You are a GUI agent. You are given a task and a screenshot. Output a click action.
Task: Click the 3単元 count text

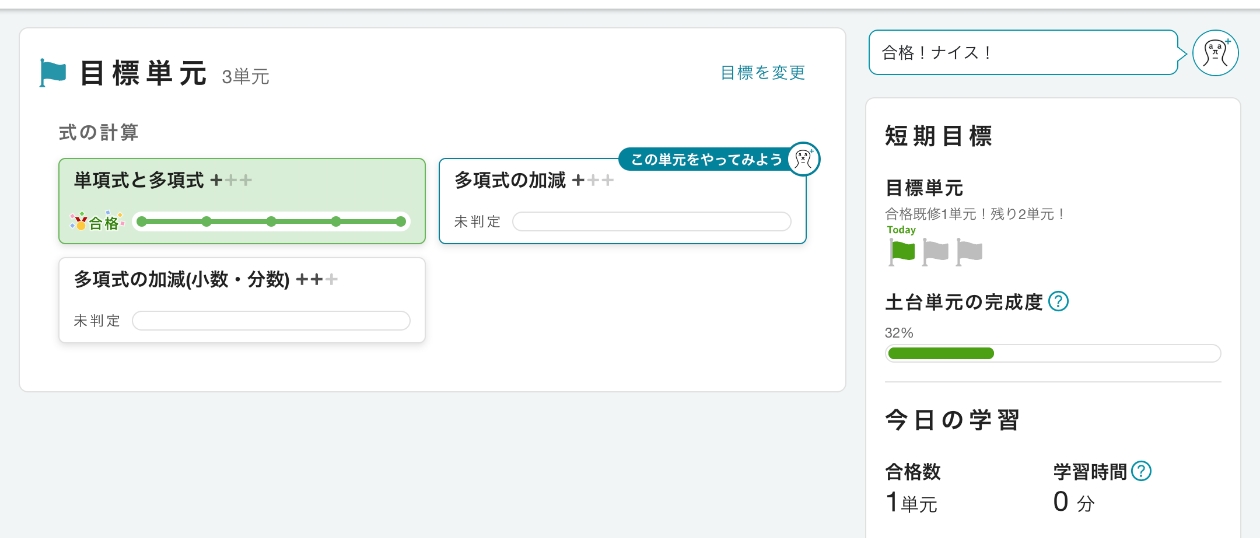click(246, 77)
